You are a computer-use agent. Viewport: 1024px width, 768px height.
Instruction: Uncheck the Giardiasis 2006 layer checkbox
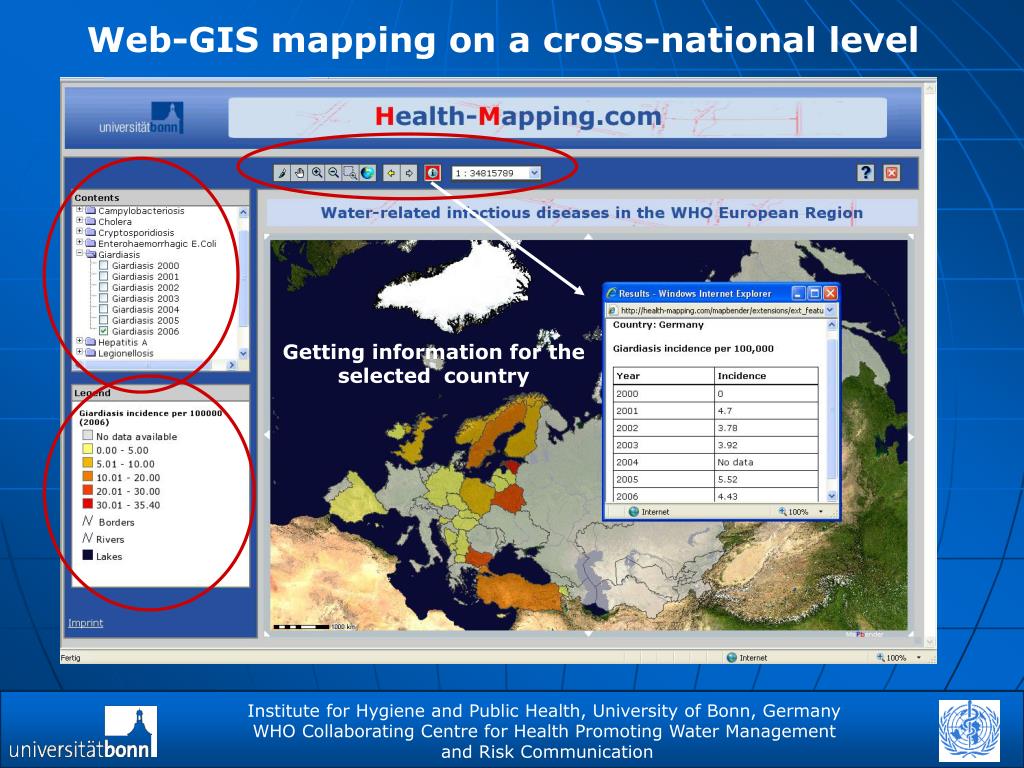click(103, 331)
